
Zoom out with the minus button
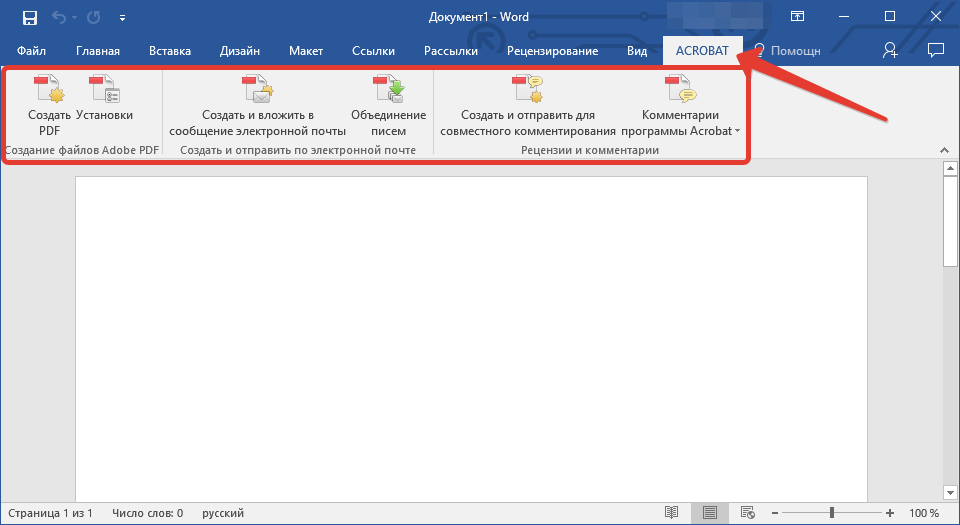(774, 513)
